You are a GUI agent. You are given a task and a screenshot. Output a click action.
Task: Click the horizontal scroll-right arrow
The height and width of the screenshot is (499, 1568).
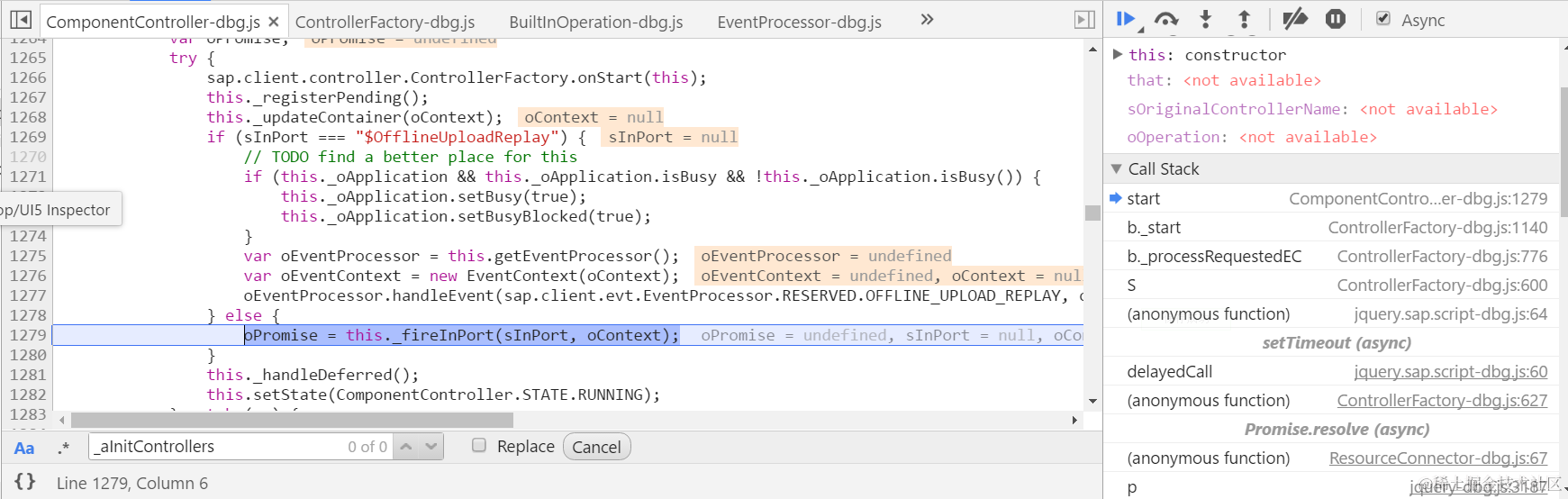1074,420
